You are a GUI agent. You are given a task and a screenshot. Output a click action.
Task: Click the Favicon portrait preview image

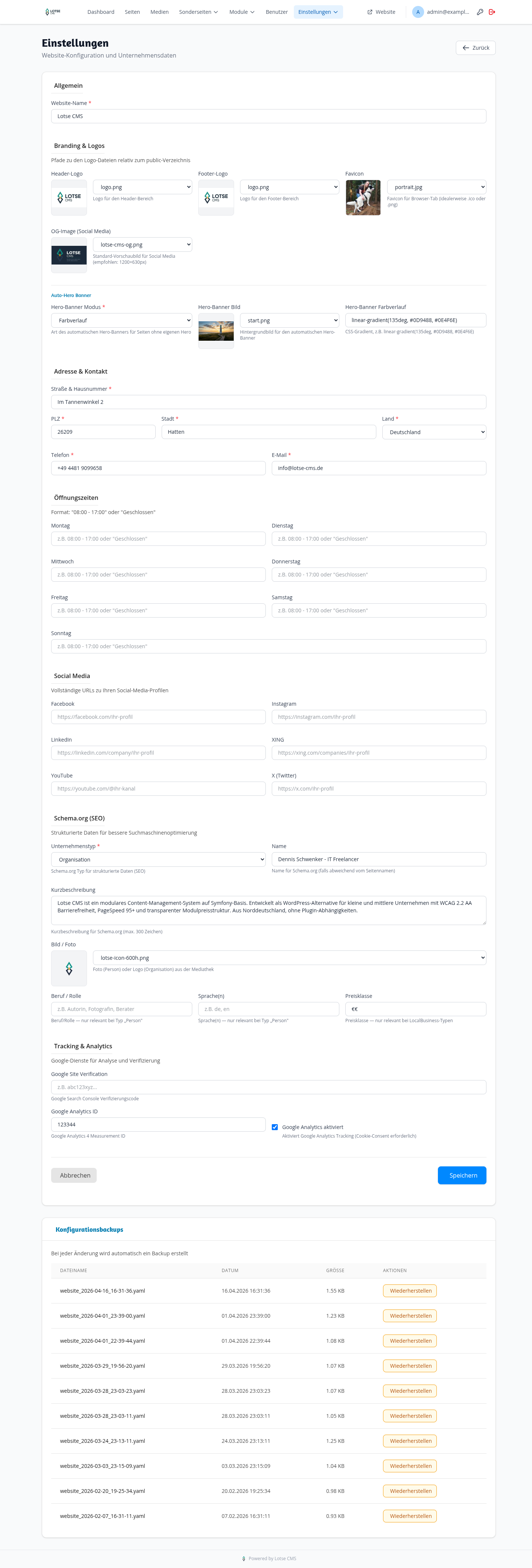[363, 197]
